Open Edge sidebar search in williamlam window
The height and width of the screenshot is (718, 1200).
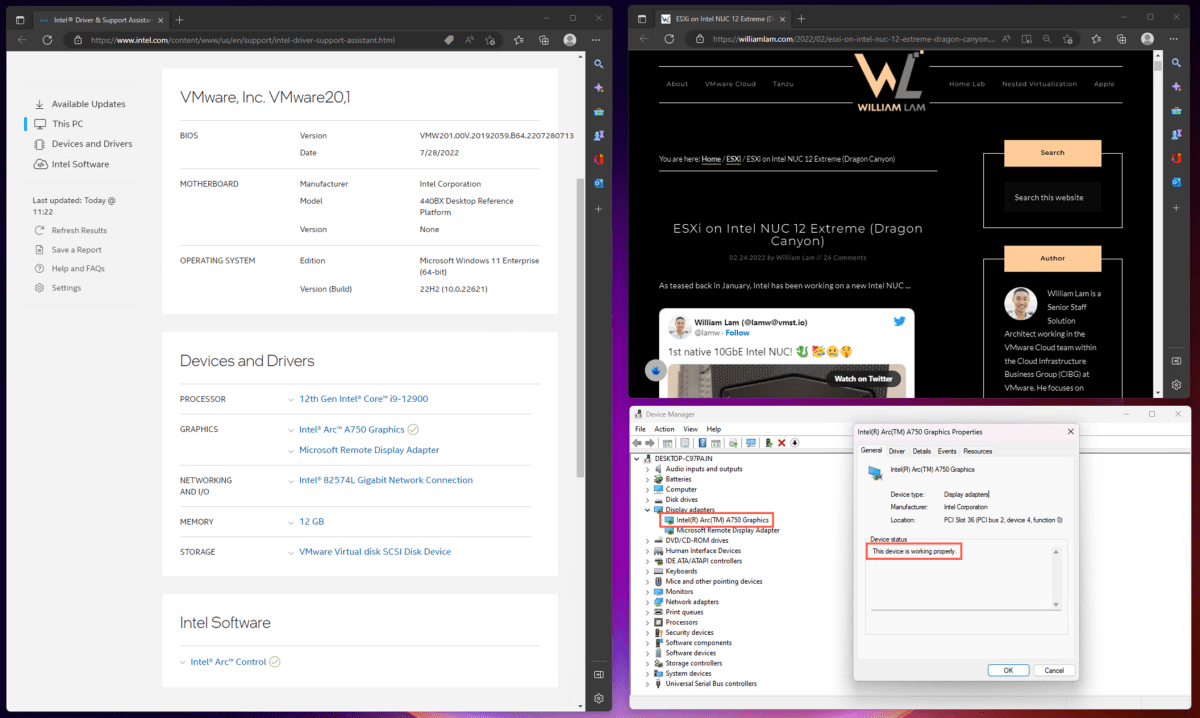click(1176, 64)
